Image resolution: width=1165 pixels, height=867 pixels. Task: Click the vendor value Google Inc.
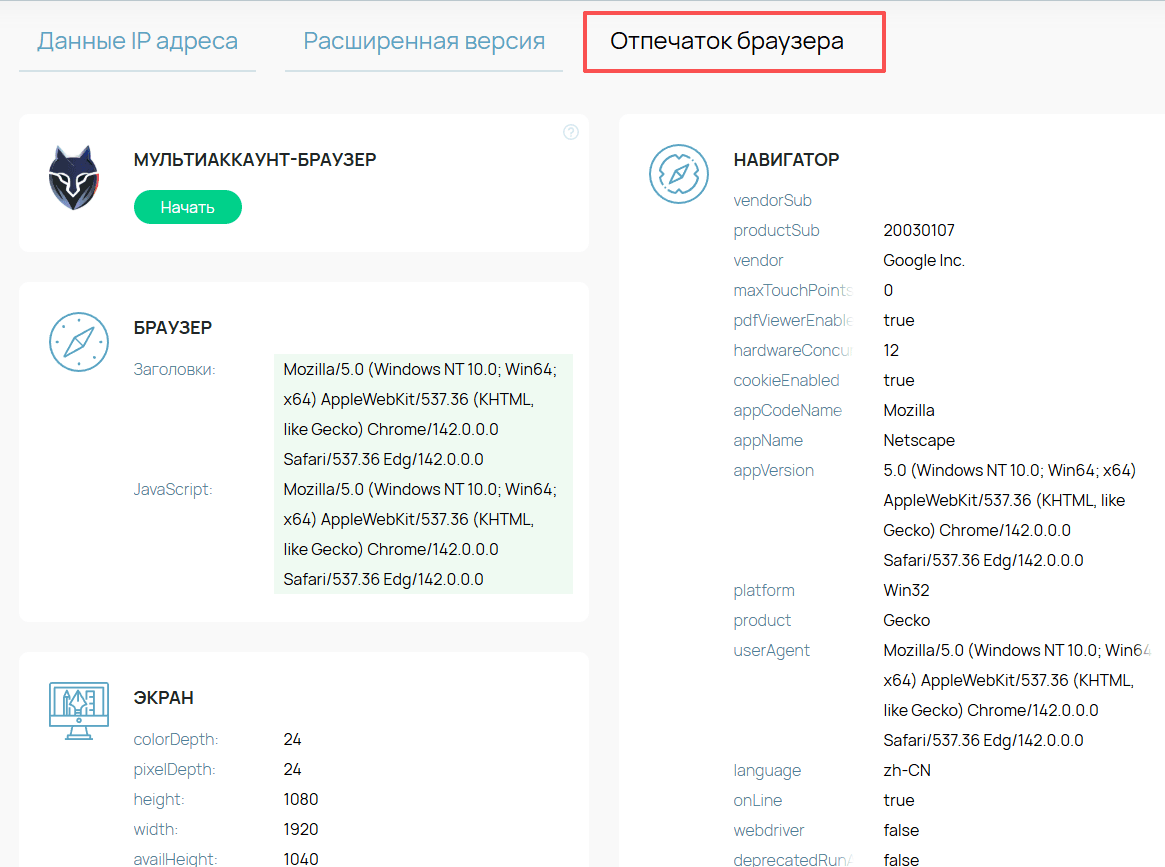coord(924,261)
